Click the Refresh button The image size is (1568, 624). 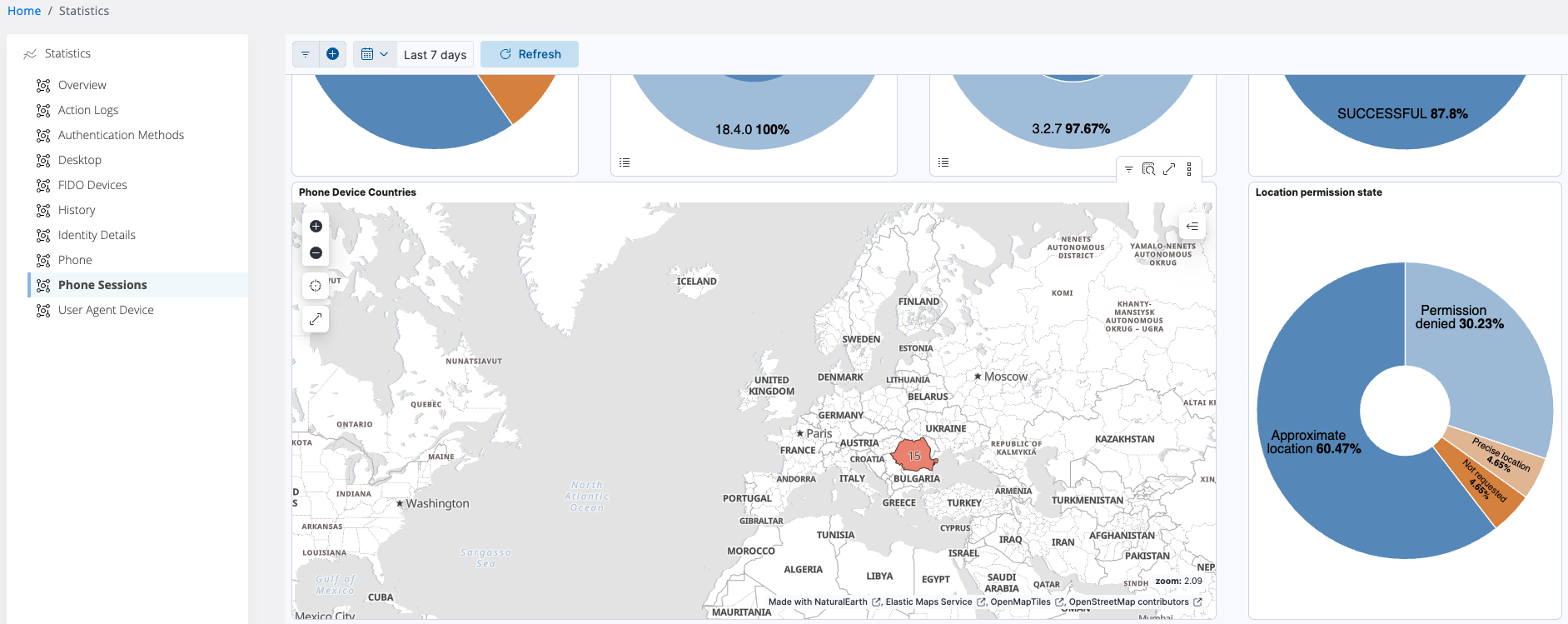530,54
